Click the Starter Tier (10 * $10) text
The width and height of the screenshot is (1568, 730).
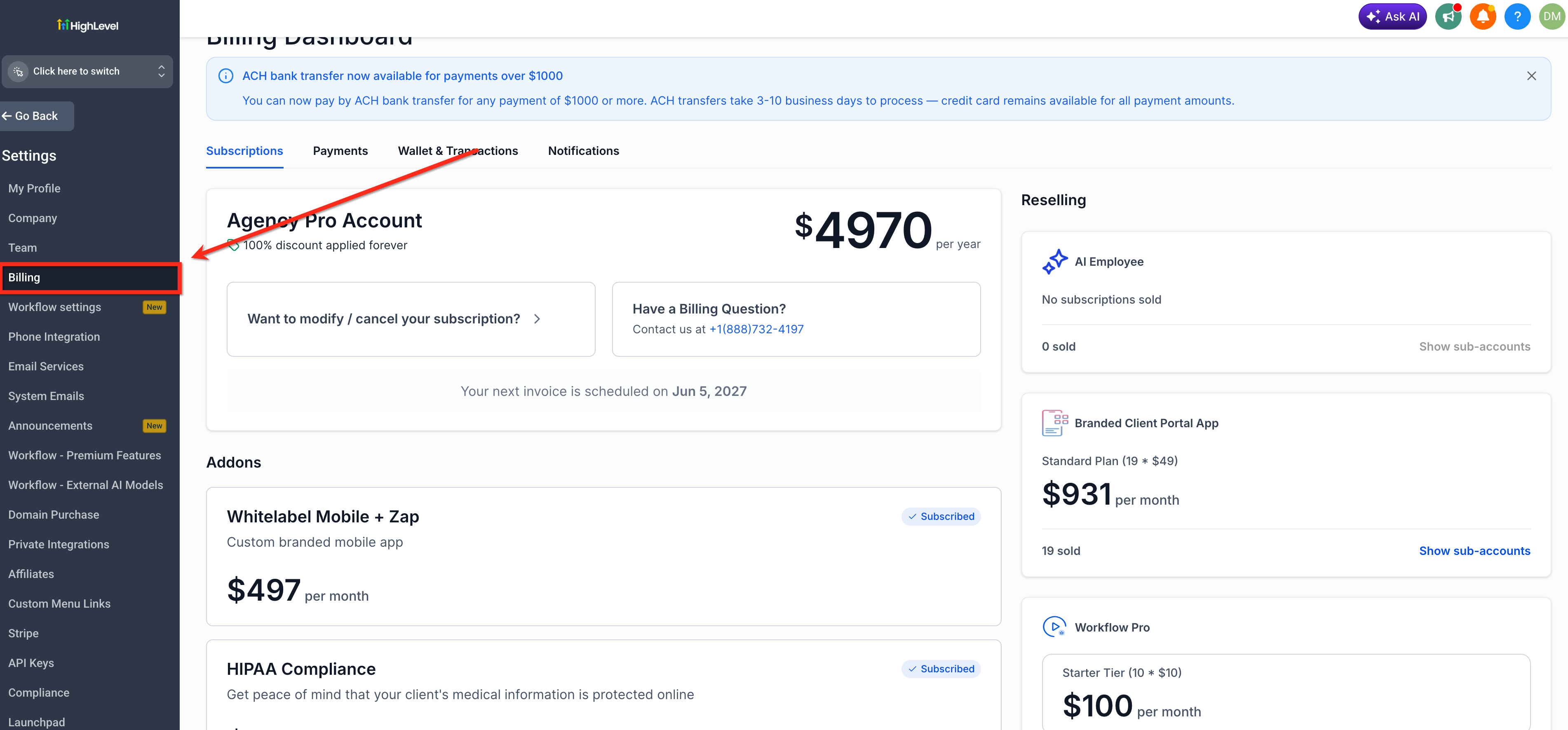point(1122,672)
